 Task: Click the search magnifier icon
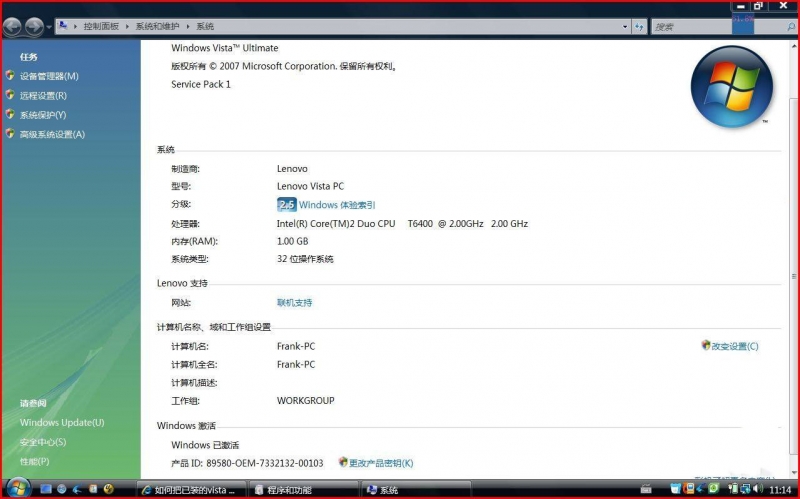[791, 27]
